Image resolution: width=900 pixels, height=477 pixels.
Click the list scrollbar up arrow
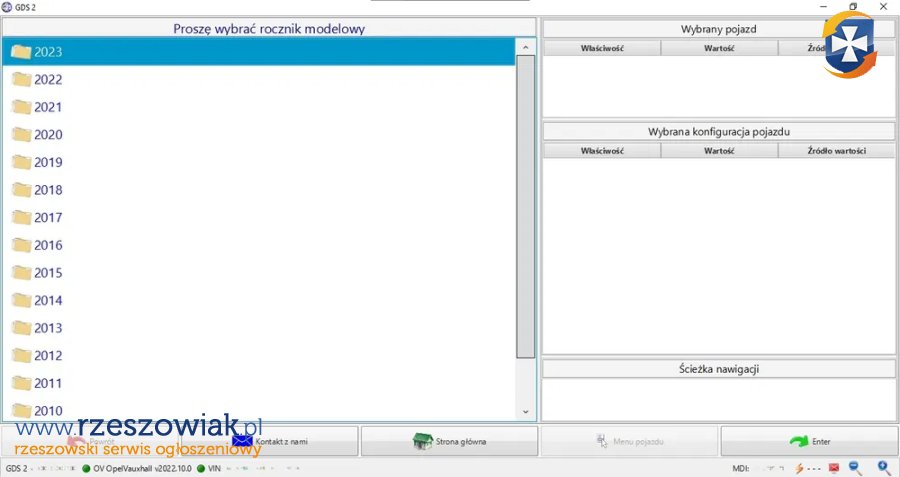(525, 47)
